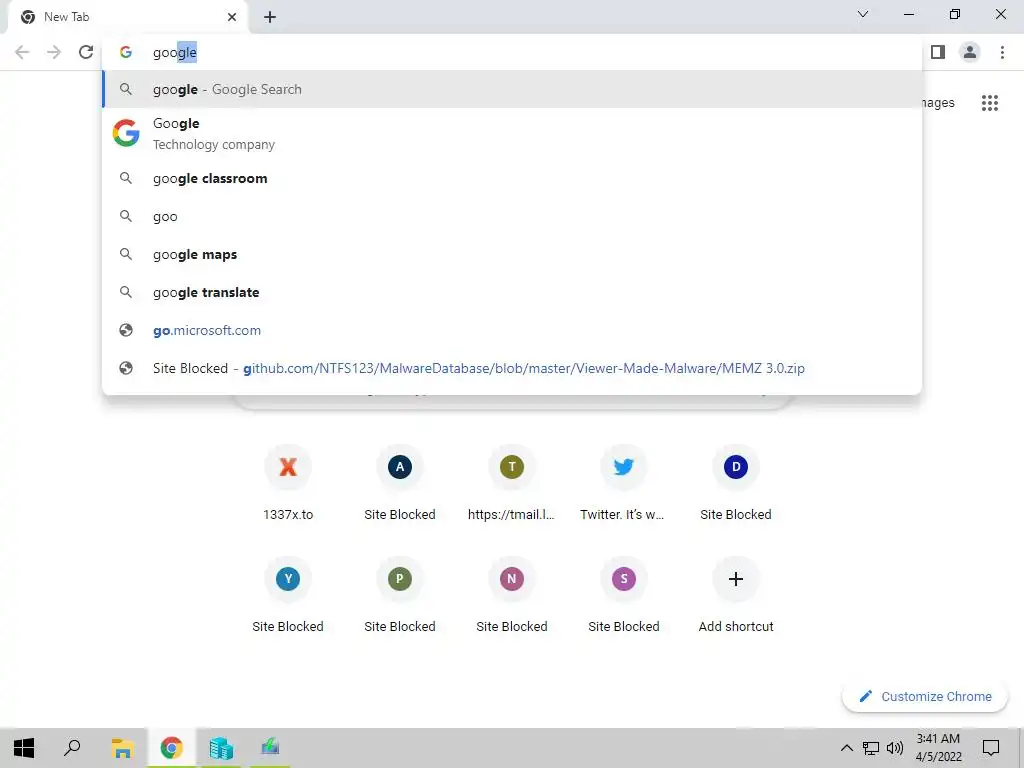The image size is (1024, 768).
Task: Open a new tab with plus button
Action: pyautogui.click(x=270, y=17)
